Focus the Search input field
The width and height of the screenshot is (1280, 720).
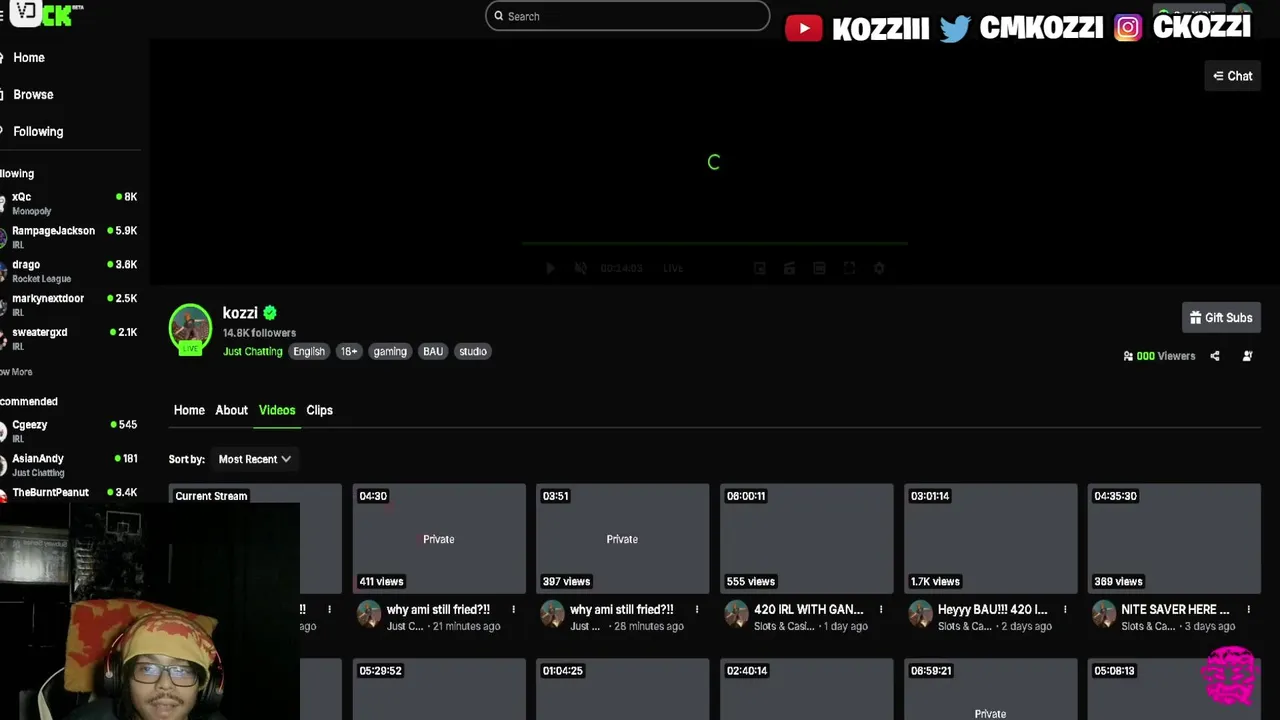[627, 16]
